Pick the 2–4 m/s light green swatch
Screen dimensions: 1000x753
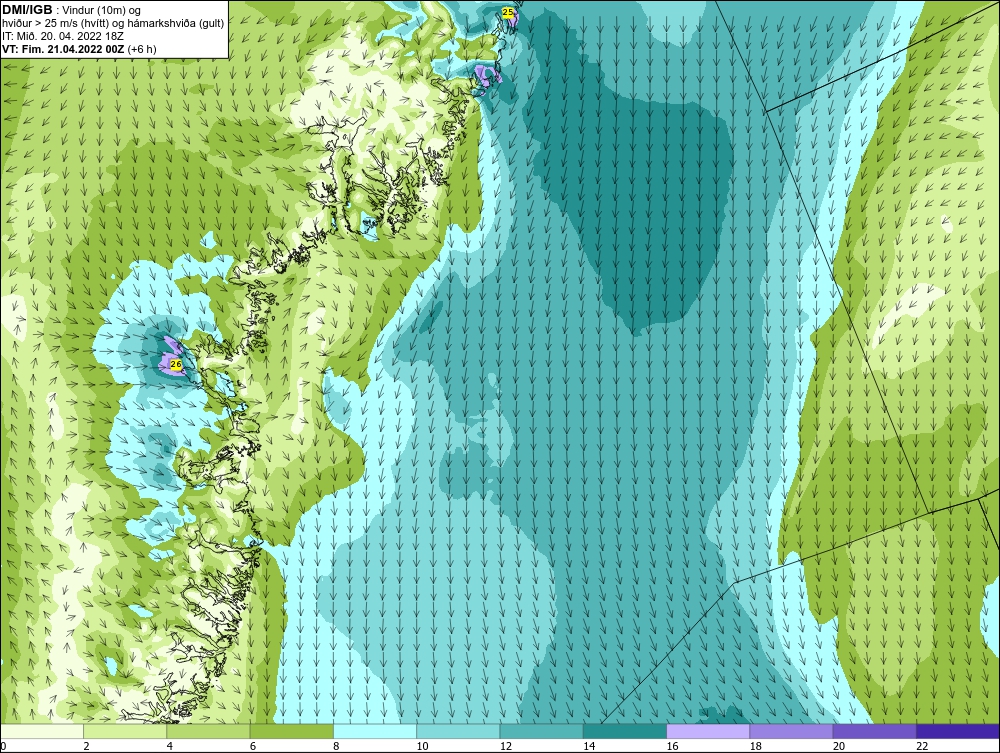click(x=125, y=731)
